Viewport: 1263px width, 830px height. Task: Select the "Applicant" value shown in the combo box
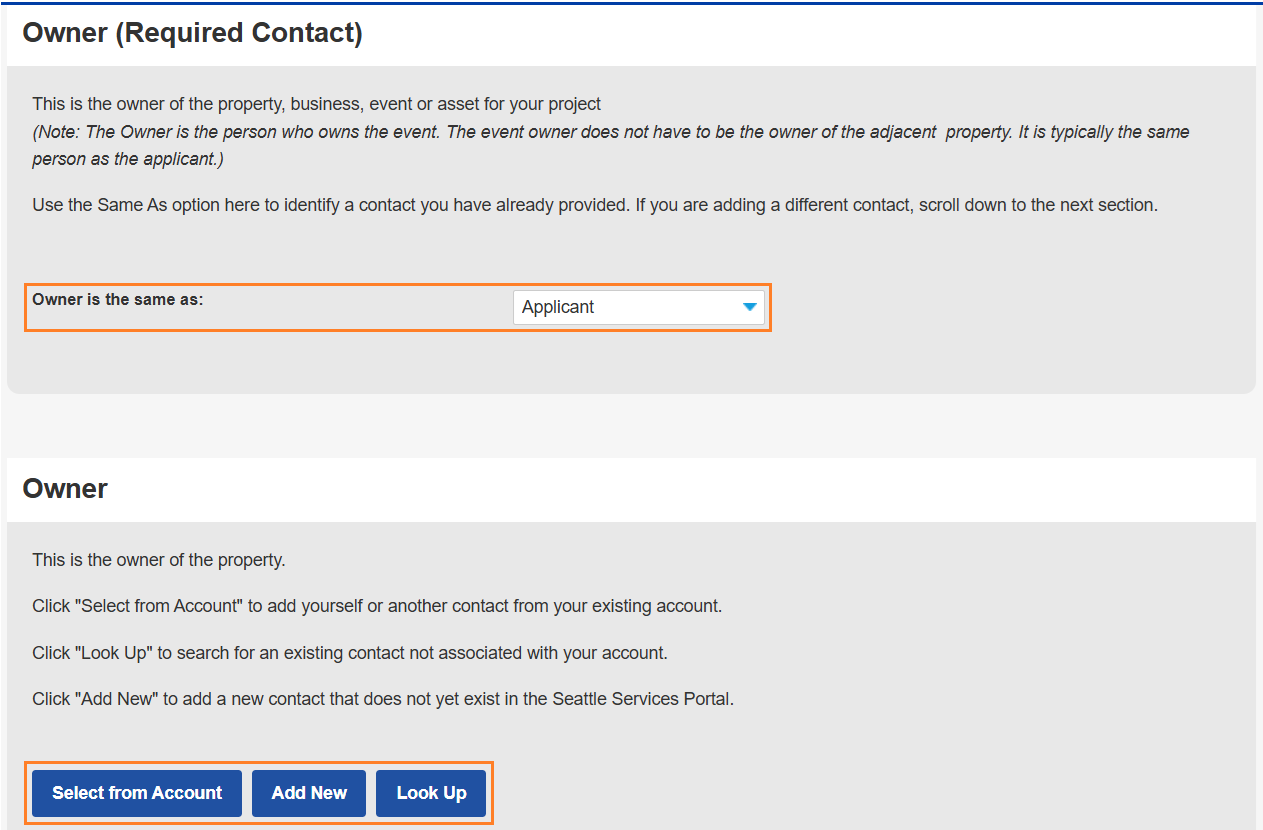pos(558,307)
